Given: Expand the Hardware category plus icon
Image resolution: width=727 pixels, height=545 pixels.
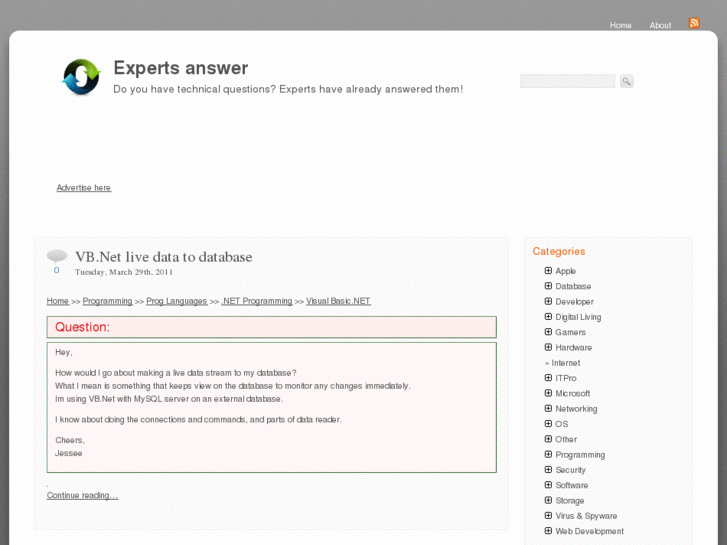Looking at the screenshot, I should point(548,347).
